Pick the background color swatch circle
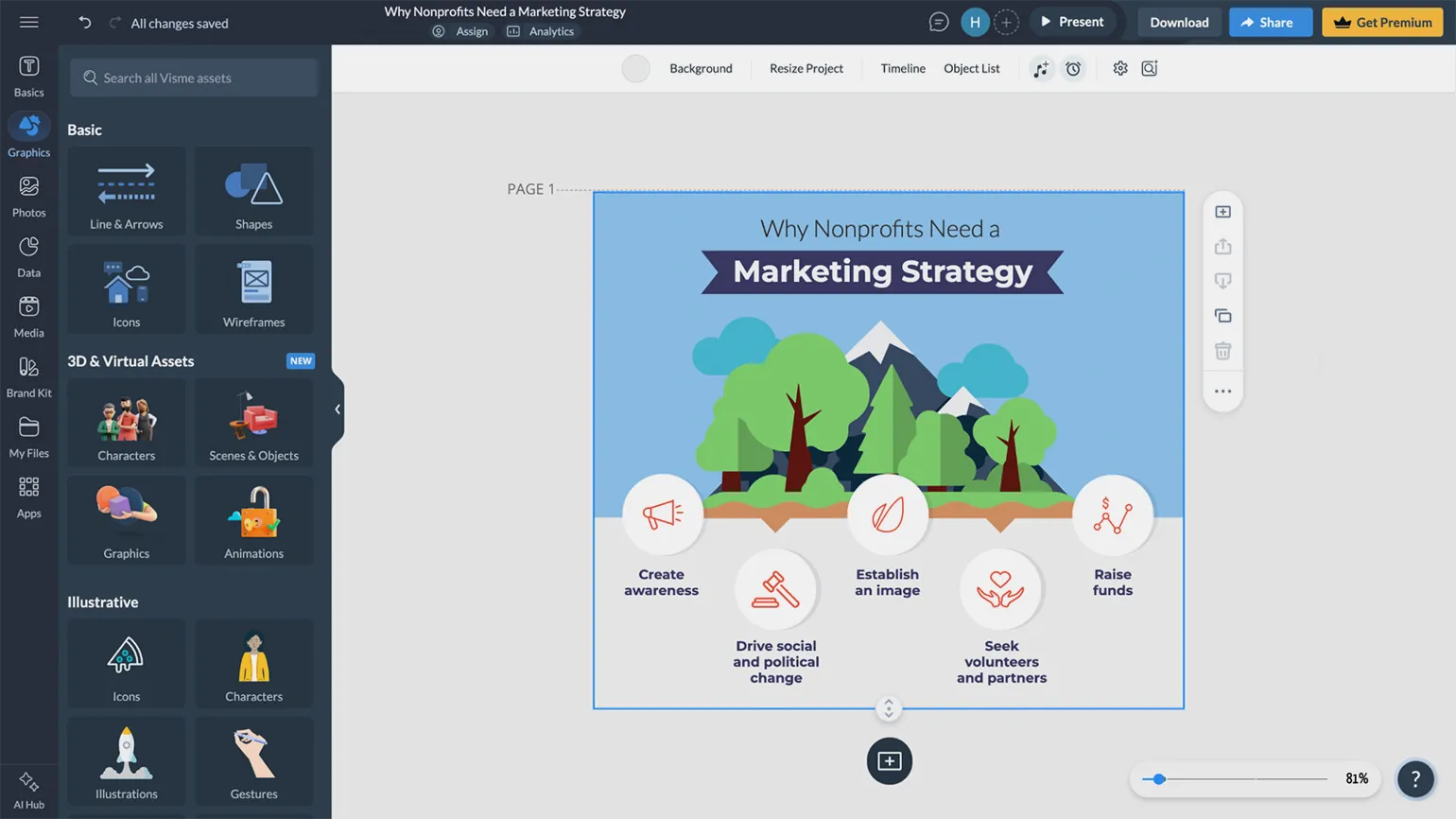 pyautogui.click(x=635, y=68)
